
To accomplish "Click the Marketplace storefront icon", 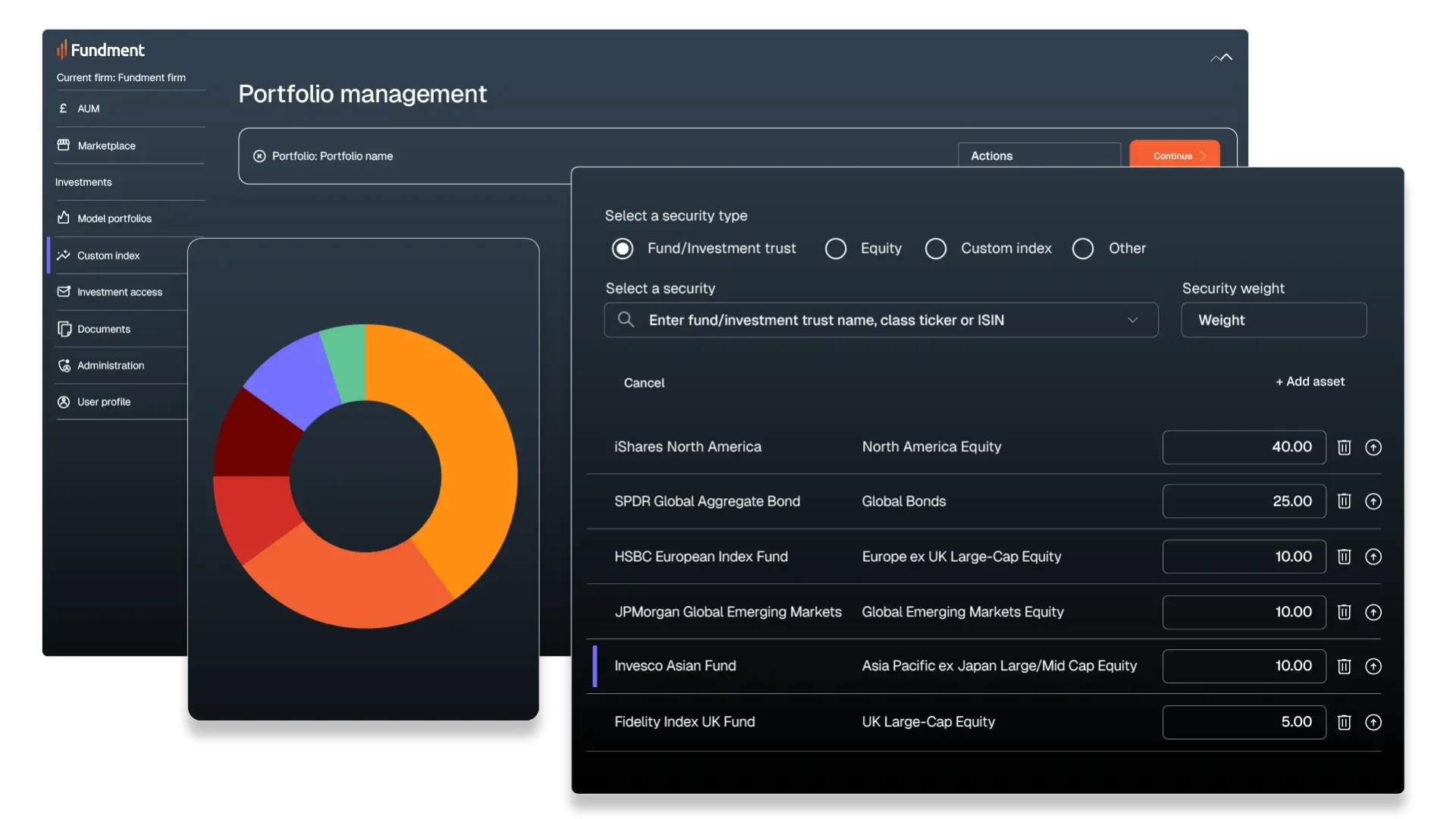I will [x=64, y=145].
